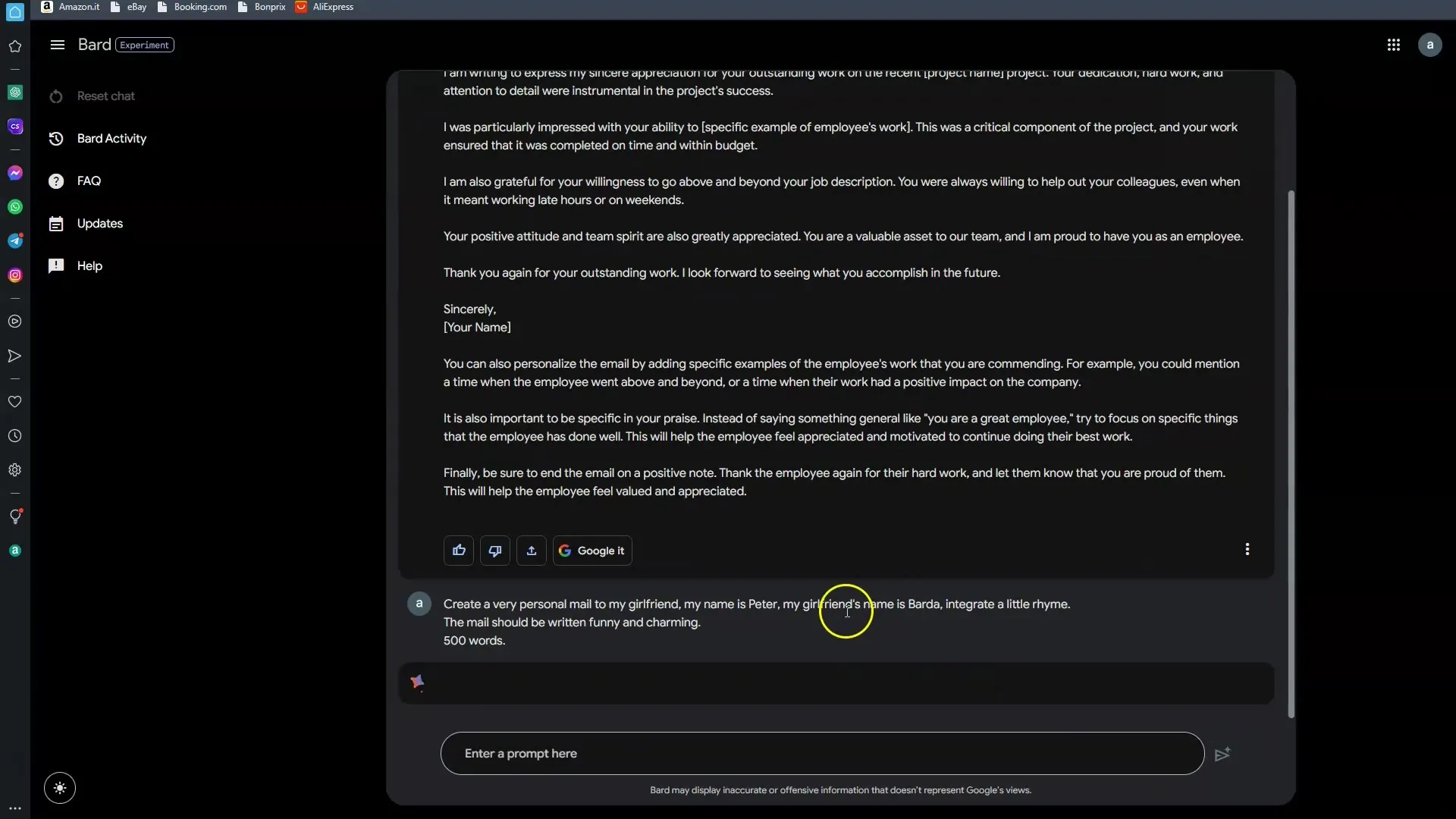The image size is (1456, 819).
Task: Open the sidebar three-dots setup menu
Action: coord(14,808)
